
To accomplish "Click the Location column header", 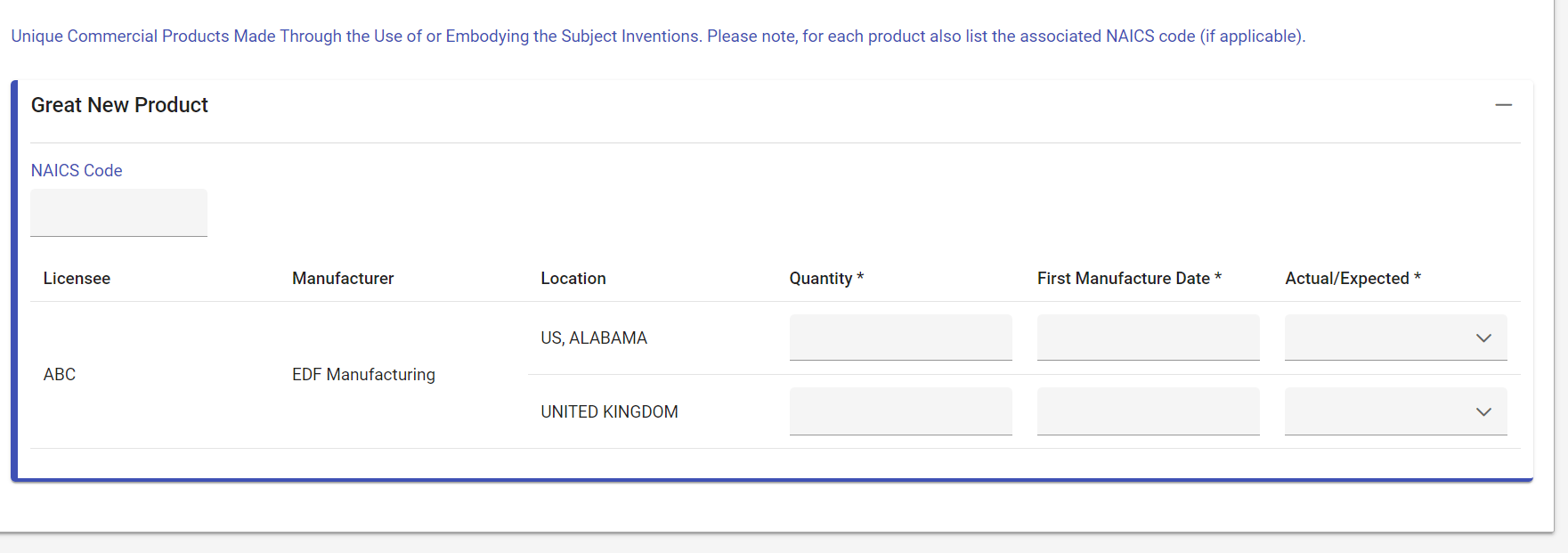I will point(573,279).
